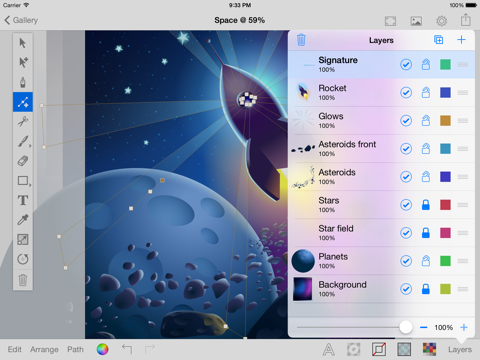This screenshot has height=360, width=480.
Task: Toggle visibility of the Stars layer
Action: (406, 205)
